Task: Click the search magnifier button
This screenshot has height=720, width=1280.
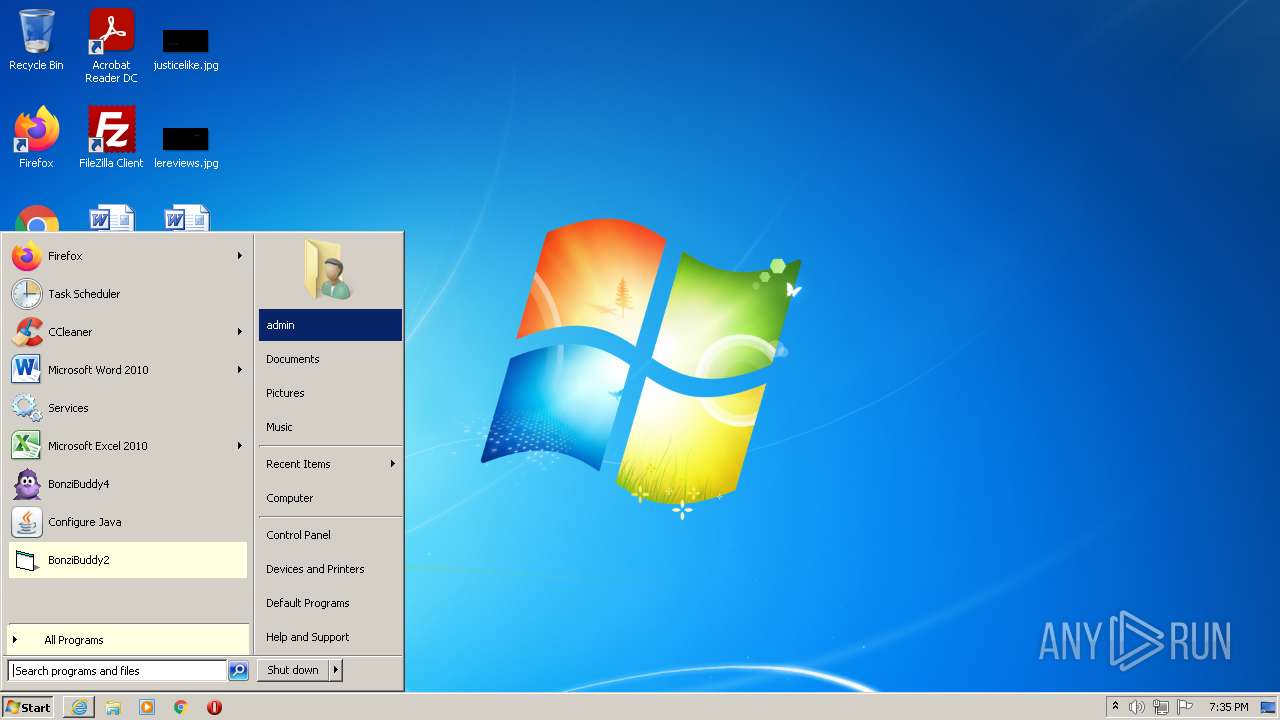Action: pos(238,671)
